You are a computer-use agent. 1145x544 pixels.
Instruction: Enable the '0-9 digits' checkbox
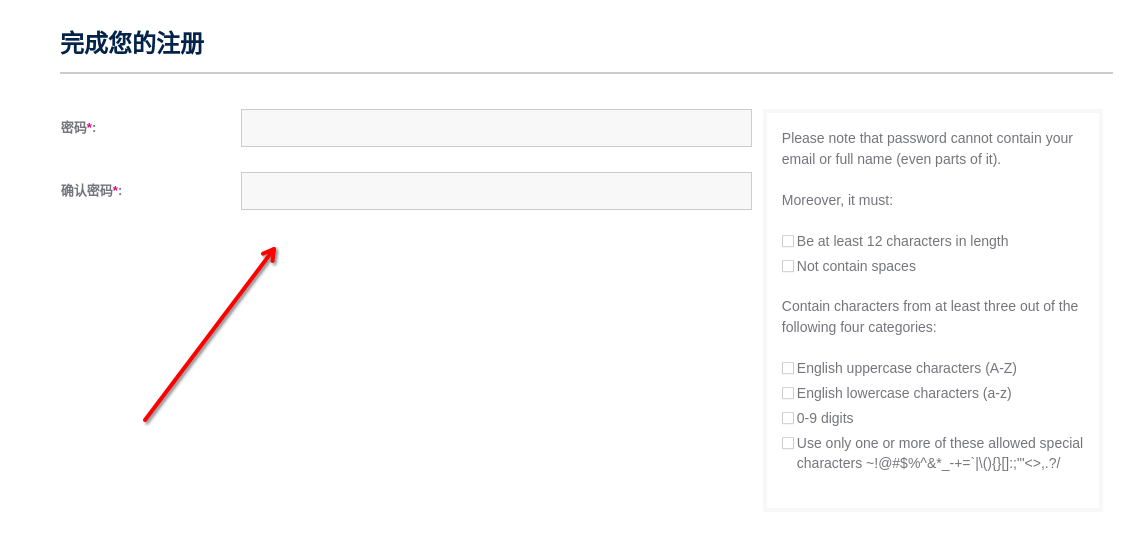[788, 418]
